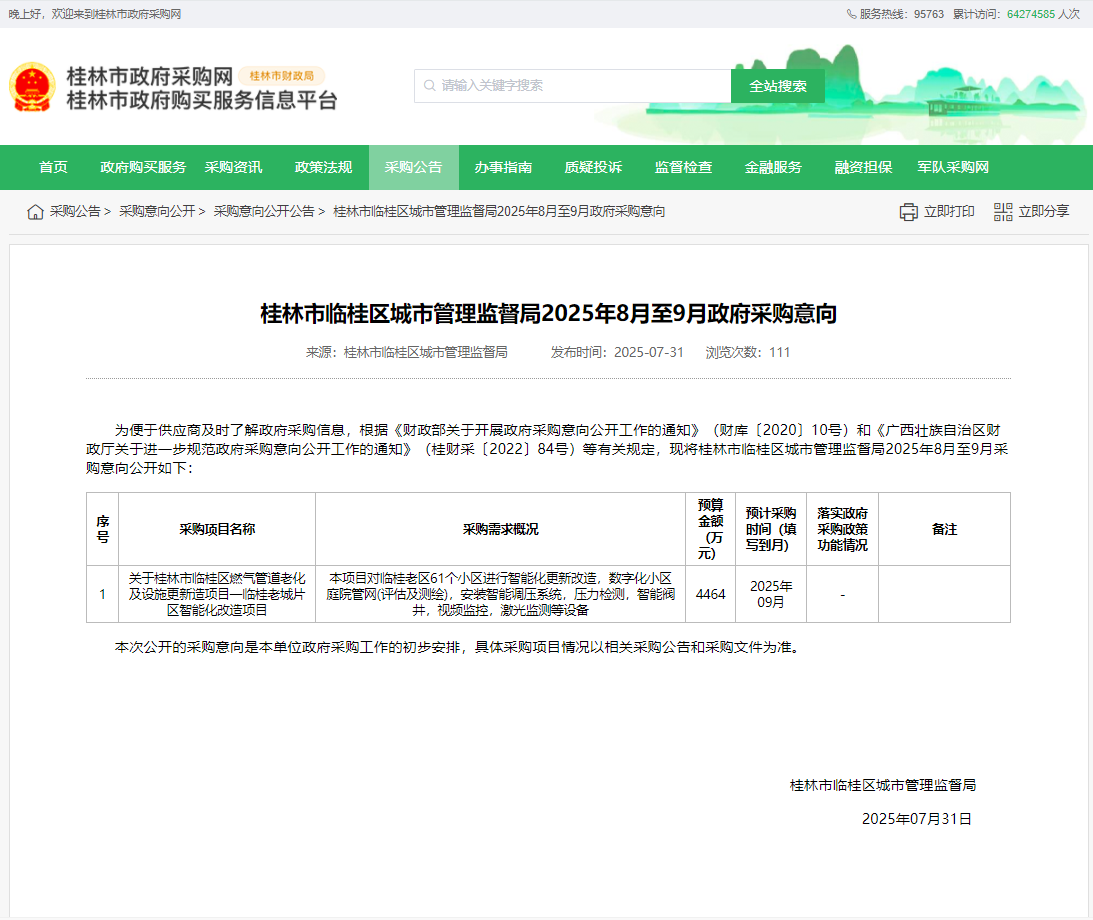The height and width of the screenshot is (920, 1093).
Task: Click the printer icon
Action: point(908,212)
